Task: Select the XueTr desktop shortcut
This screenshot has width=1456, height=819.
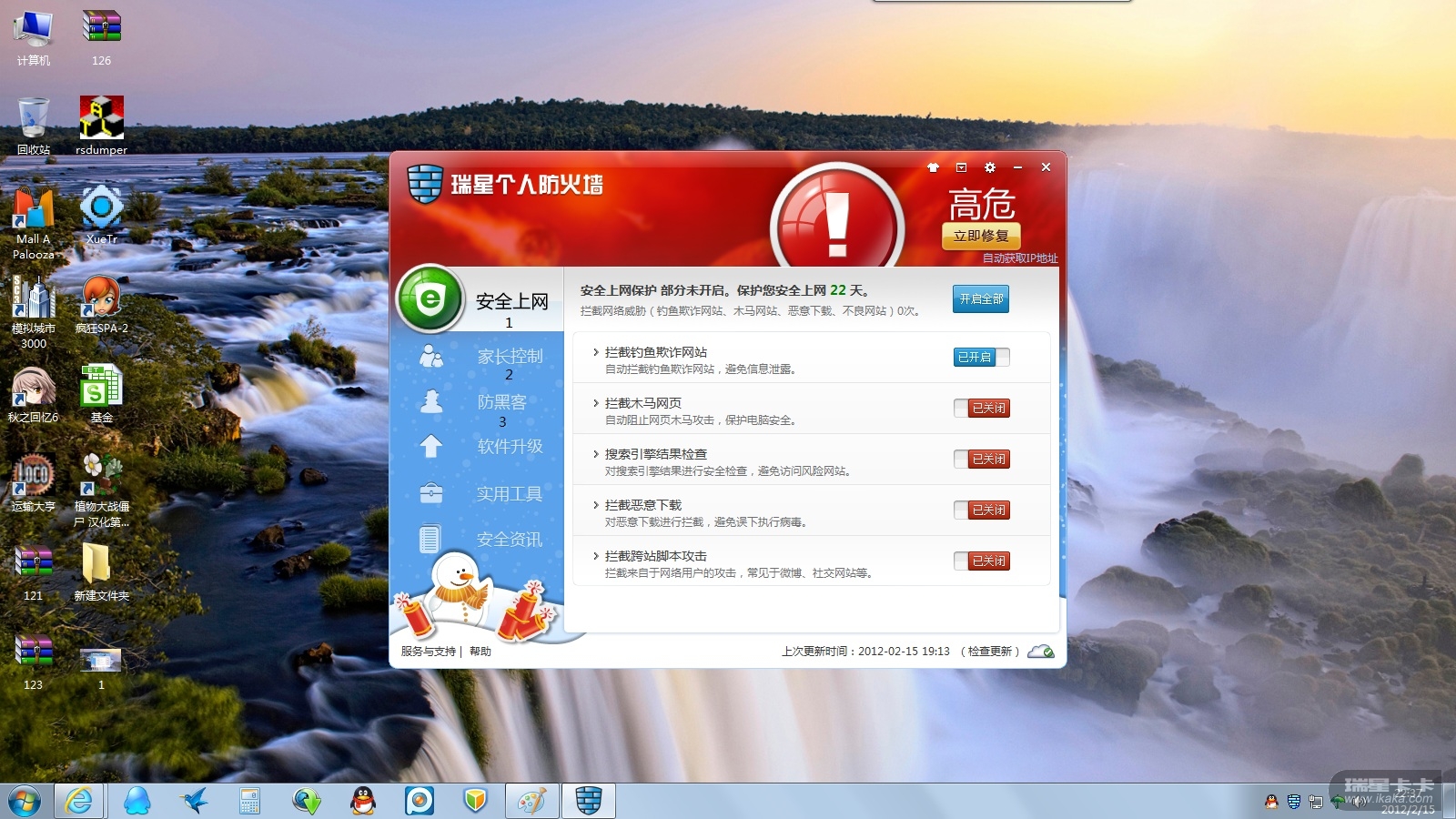Action: tap(101, 215)
